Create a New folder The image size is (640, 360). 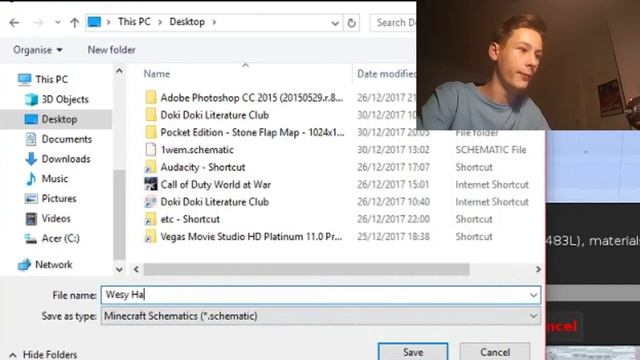(111, 50)
